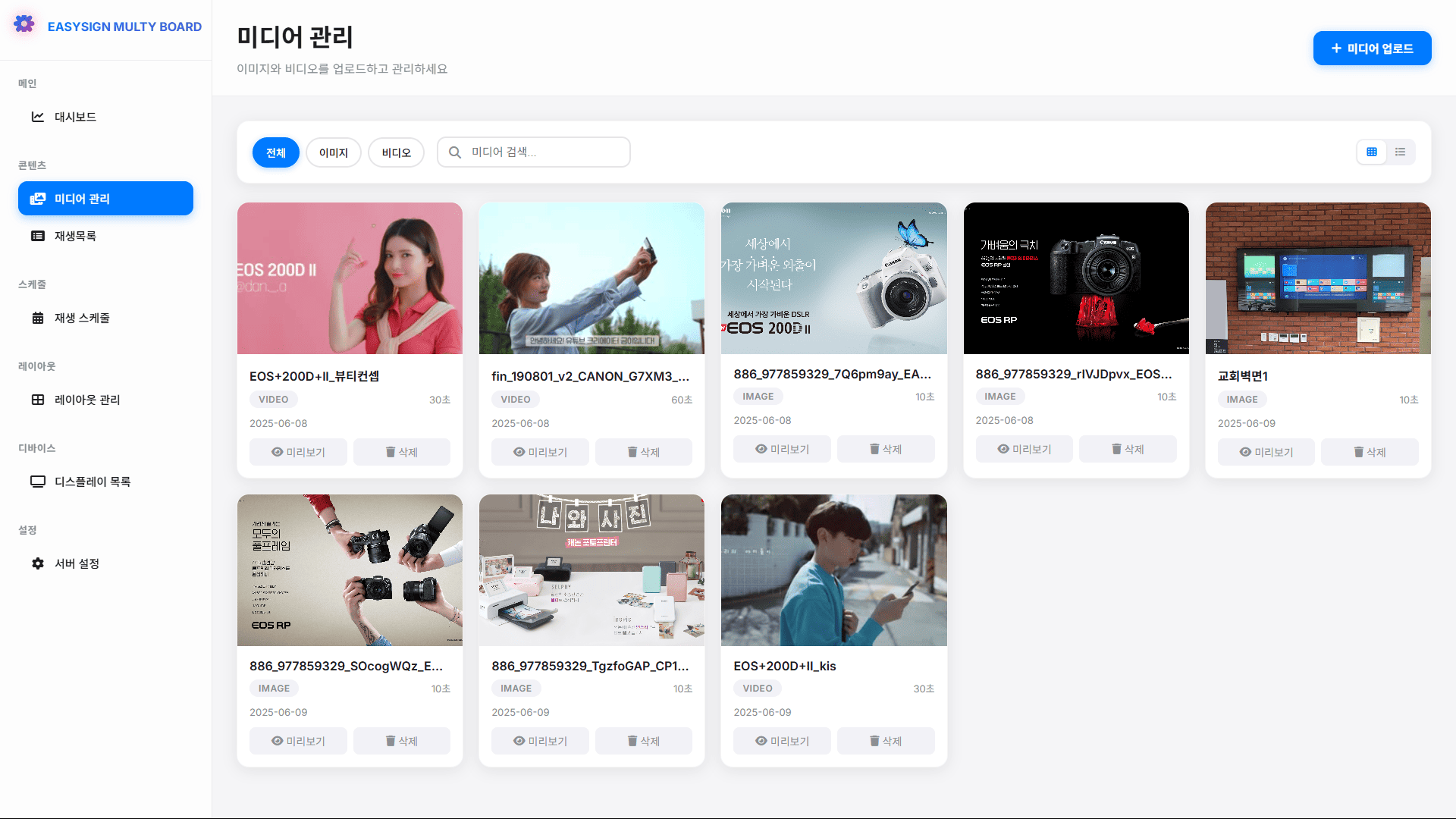
Task: Delete the 교회벽면1 image
Action: [x=1369, y=452]
